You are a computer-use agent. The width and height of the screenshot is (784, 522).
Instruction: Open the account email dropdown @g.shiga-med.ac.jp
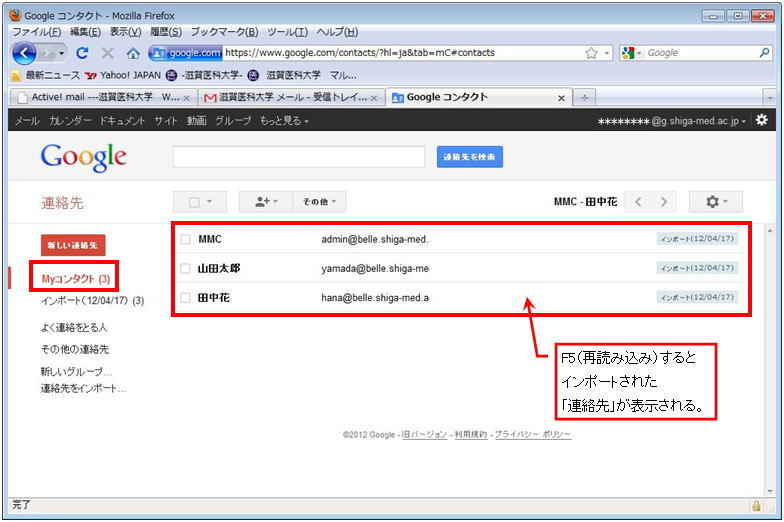[x=672, y=121]
